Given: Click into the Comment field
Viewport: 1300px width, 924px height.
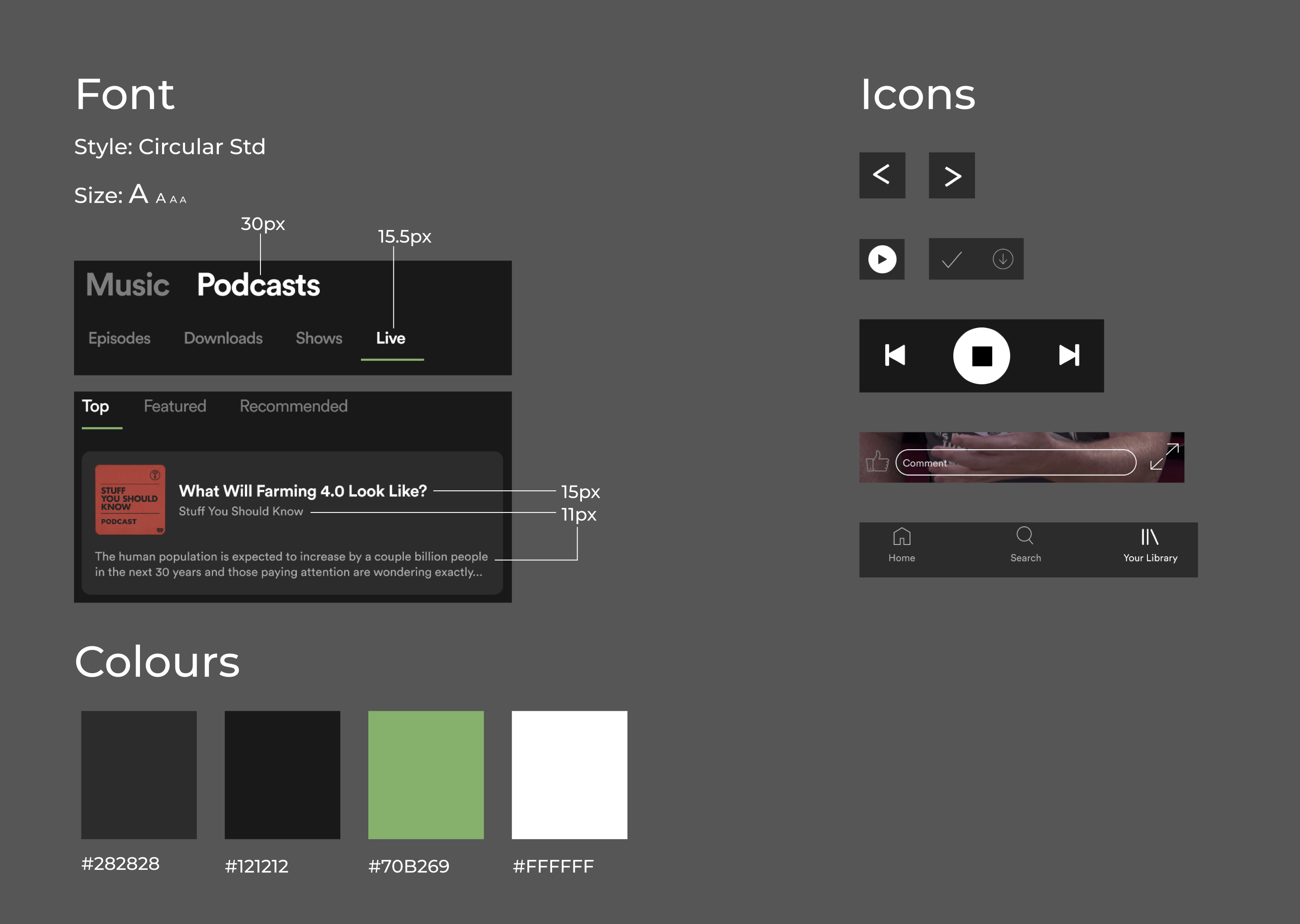Looking at the screenshot, I should click(x=1015, y=463).
